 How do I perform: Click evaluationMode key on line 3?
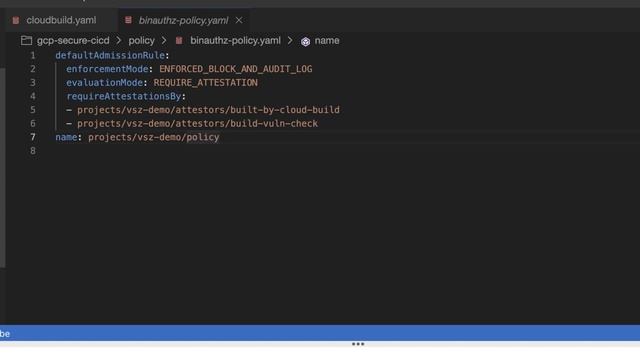pyautogui.click(x=104, y=83)
